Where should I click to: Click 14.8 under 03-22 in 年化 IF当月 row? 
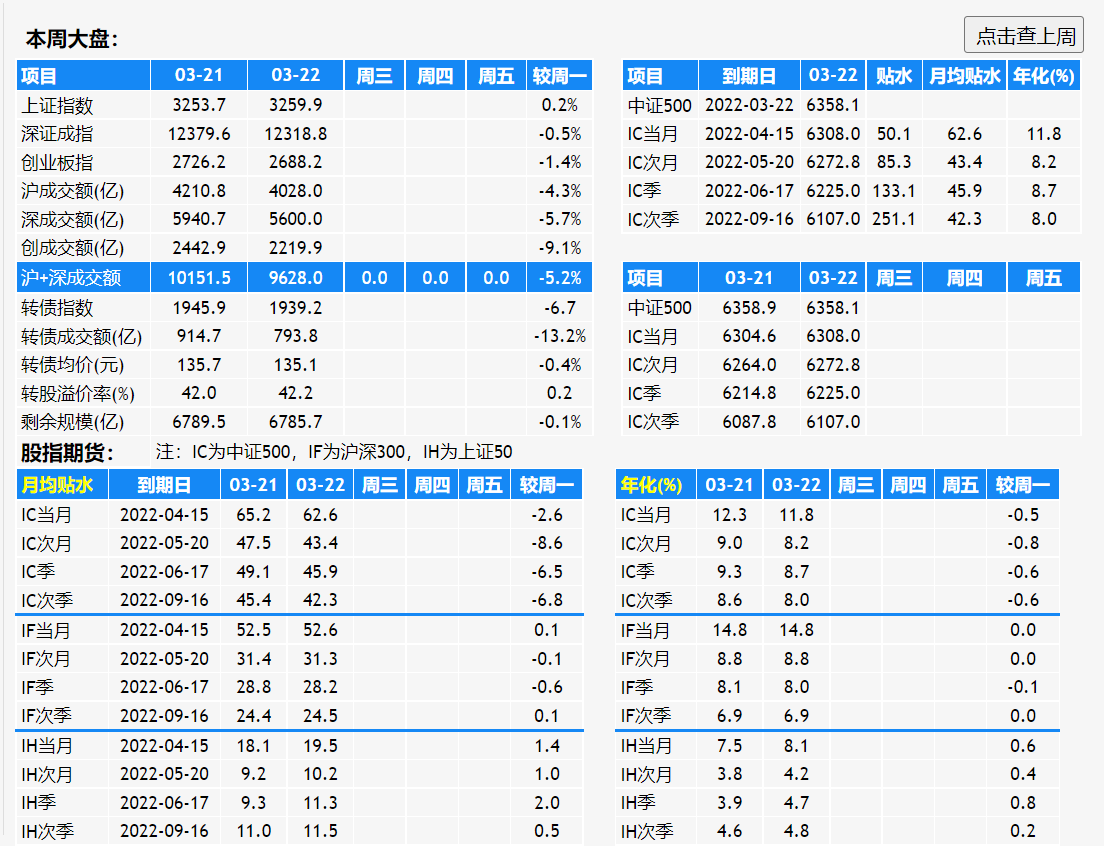796,630
